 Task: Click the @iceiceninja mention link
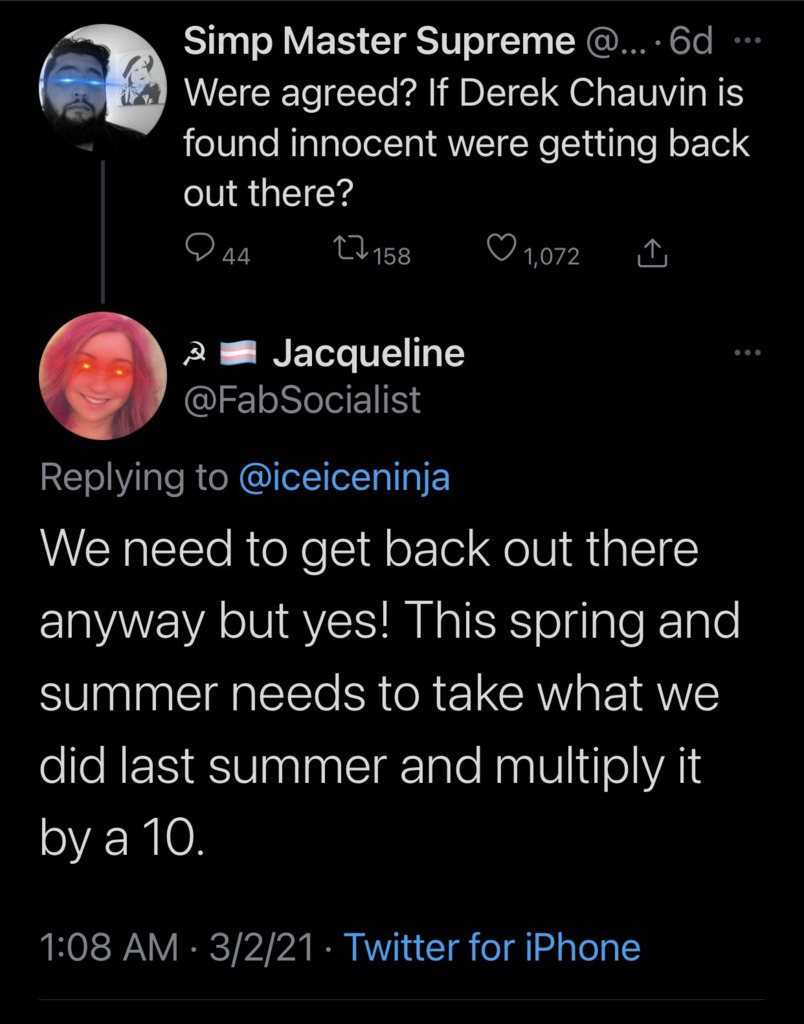point(345,478)
